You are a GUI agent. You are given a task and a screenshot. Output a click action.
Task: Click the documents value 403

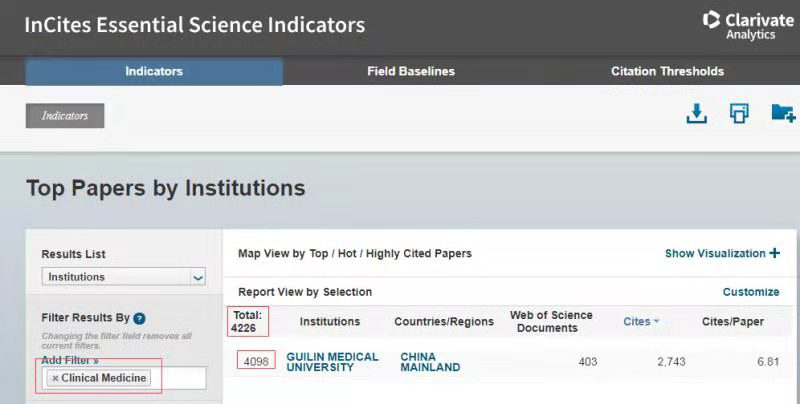click(588, 362)
